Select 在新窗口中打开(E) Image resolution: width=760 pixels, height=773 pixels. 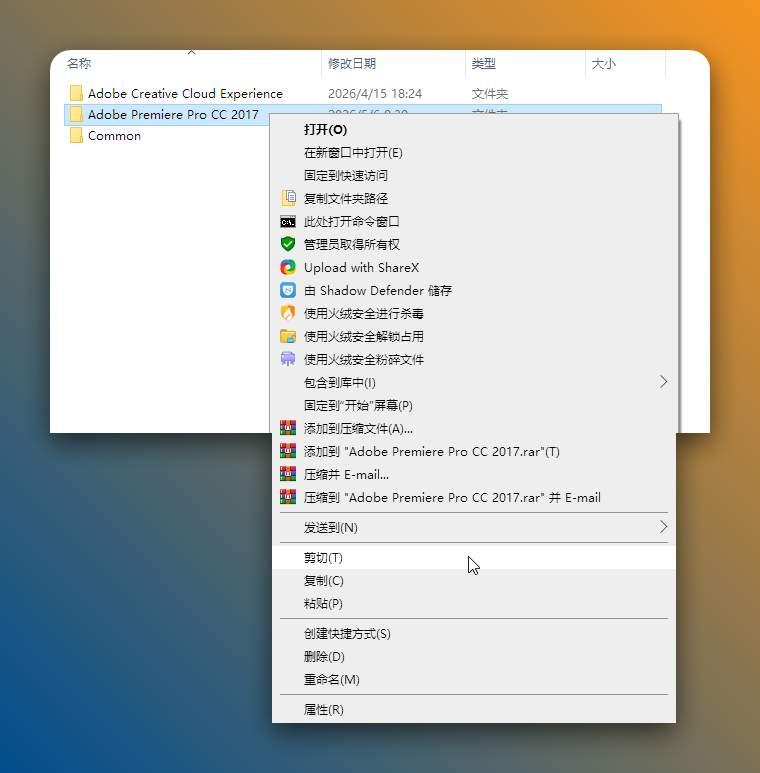[474, 153]
